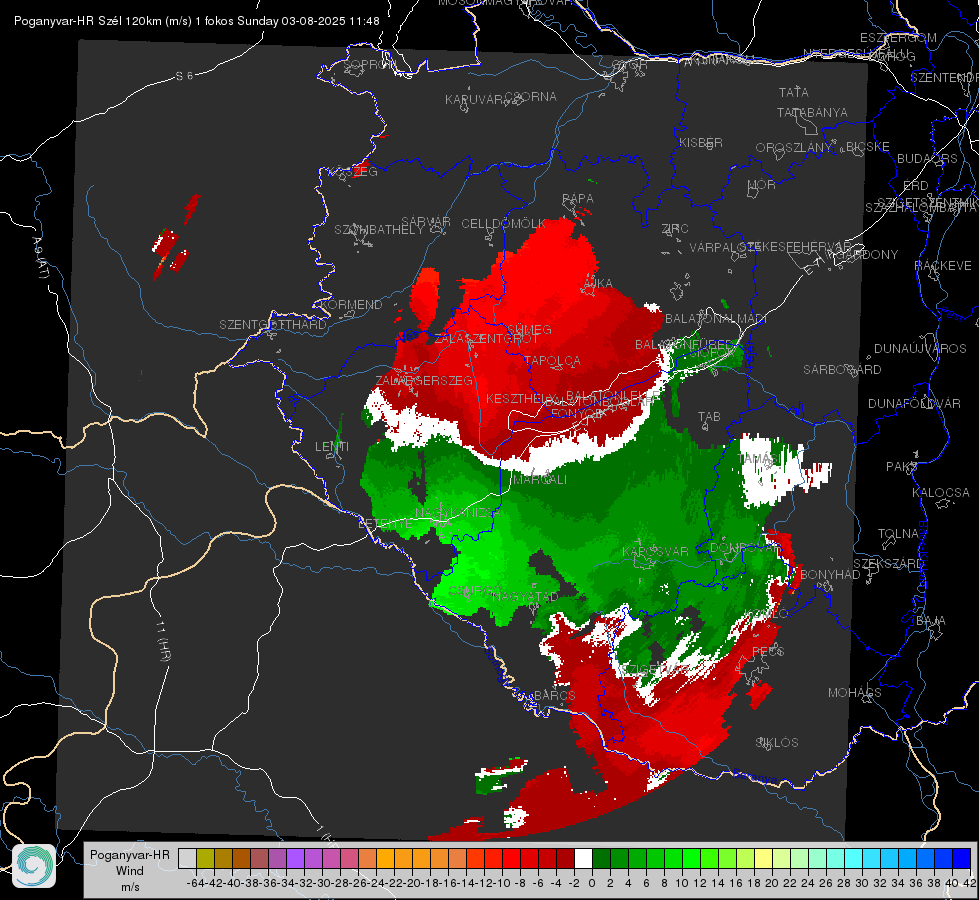Click the 'ZIRC' city label
Viewport: 979px width, 900px height.
[675, 229]
